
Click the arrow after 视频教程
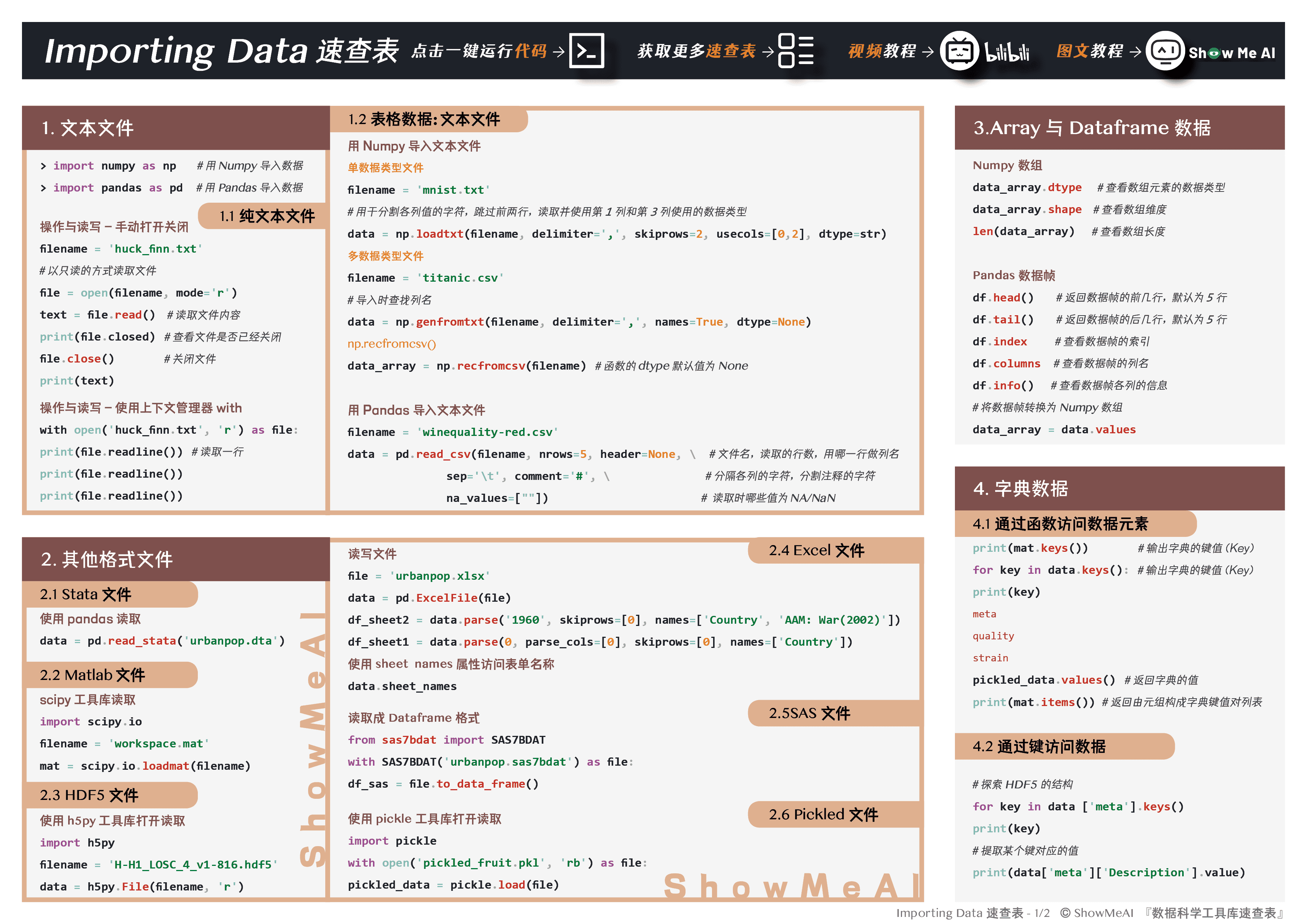[x=928, y=52]
